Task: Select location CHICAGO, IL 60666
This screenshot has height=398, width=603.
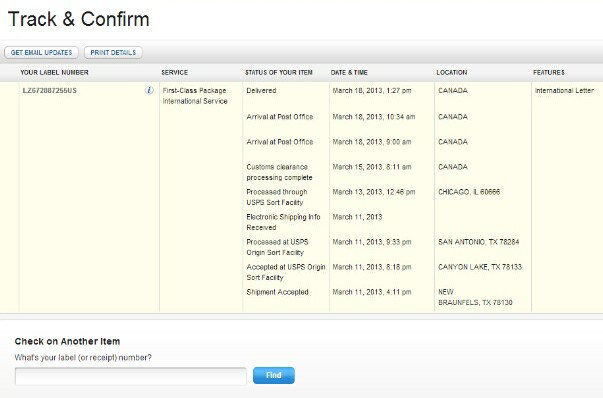Action: pos(469,192)
